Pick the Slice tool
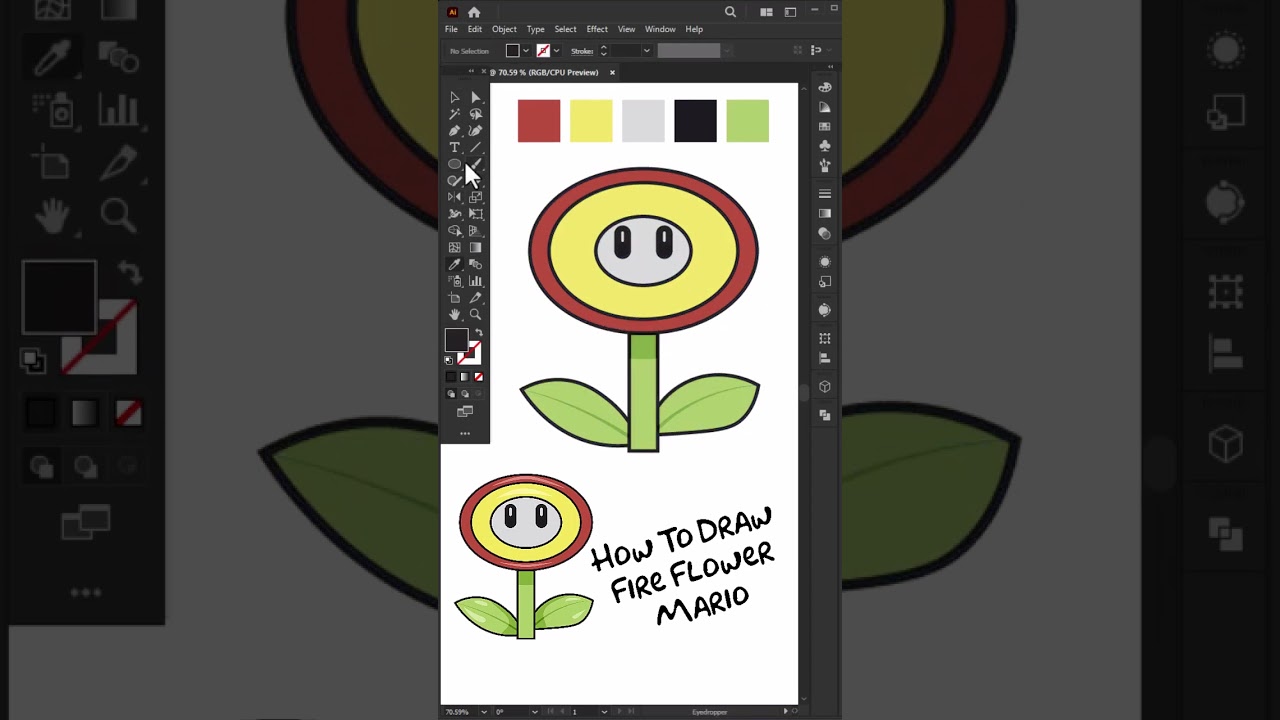 (475, 298)
